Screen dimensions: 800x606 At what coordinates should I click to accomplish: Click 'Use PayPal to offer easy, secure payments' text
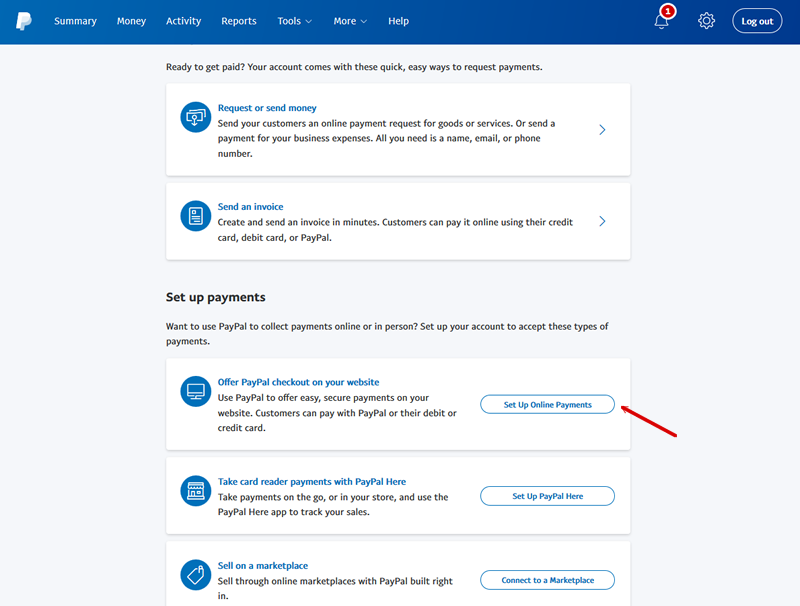pos(337,413)
